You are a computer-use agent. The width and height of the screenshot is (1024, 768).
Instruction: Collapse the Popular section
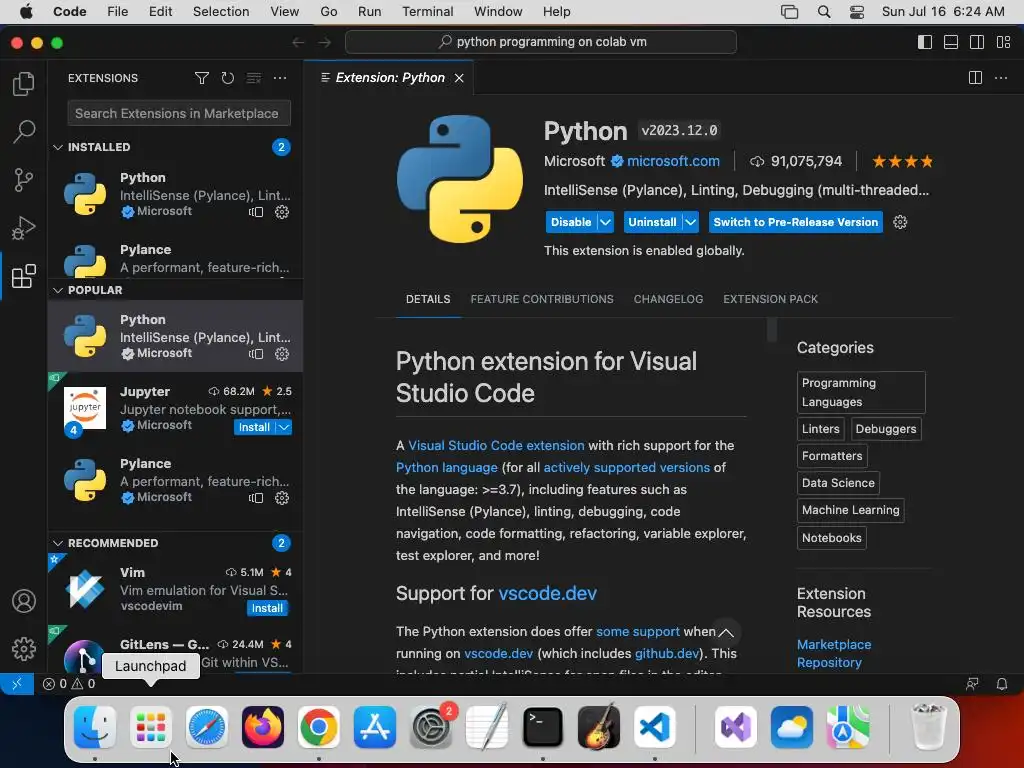[x=58, y=290]
